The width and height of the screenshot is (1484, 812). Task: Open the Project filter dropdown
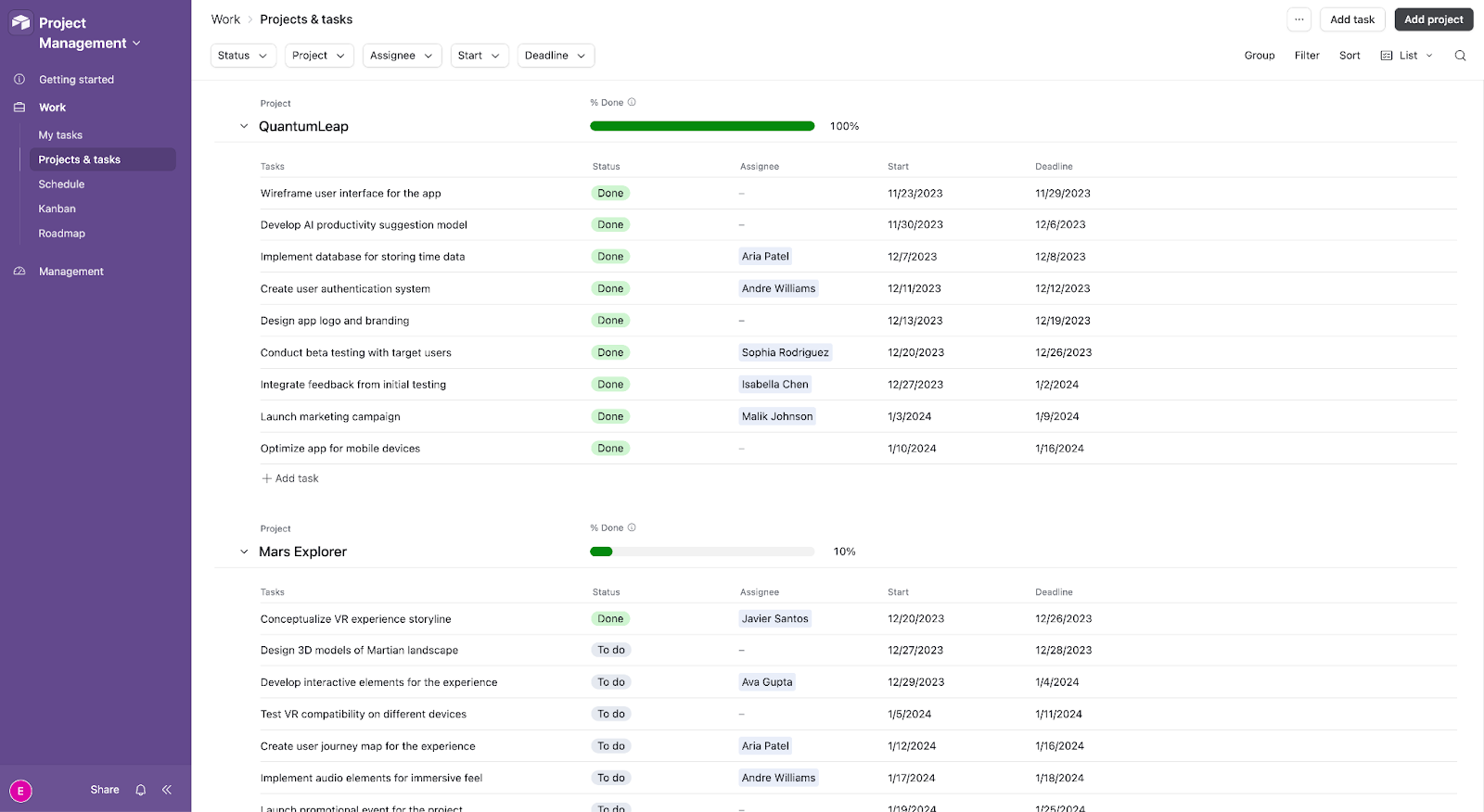pos(319,56)
